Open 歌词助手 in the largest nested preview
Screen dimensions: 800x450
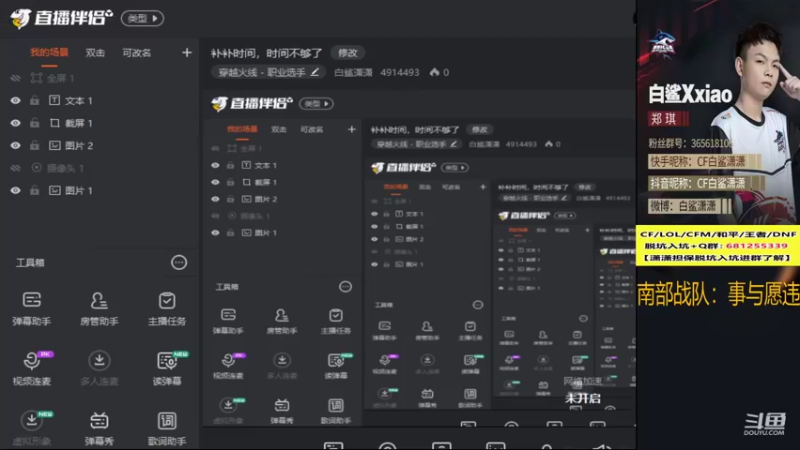pyautogui.click(x=336, y=411)
